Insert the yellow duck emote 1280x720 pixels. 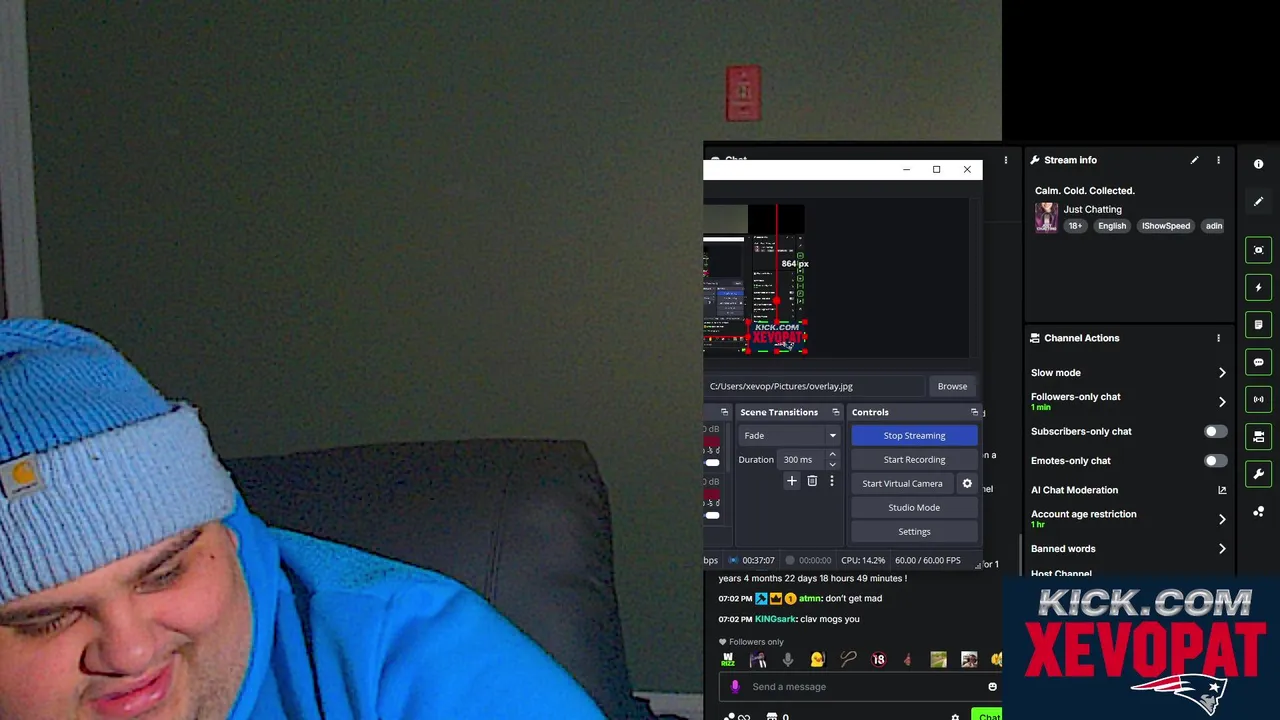(818, 660)
